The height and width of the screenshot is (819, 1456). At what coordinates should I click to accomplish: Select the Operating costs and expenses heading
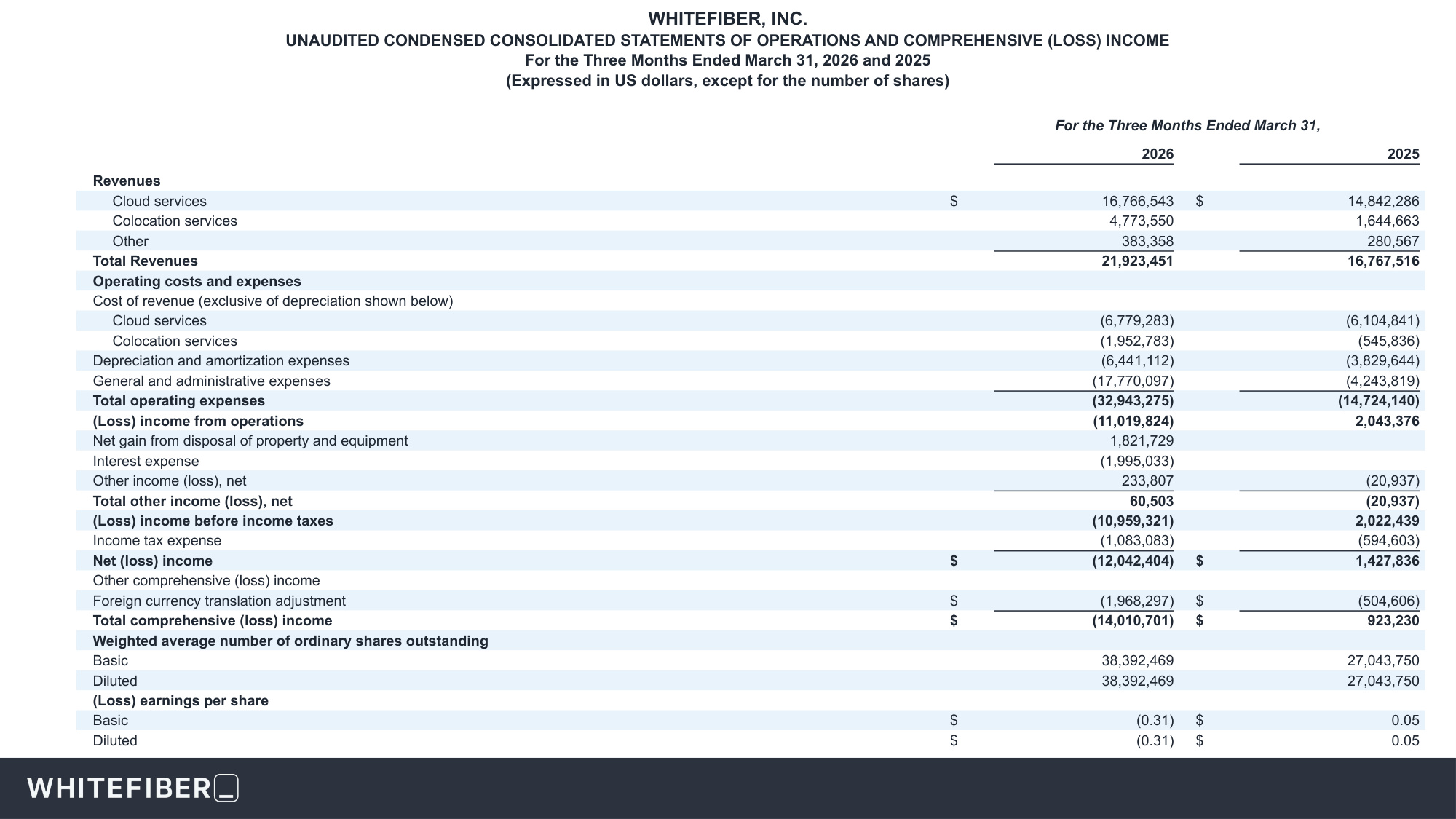(x=197, y=282)
